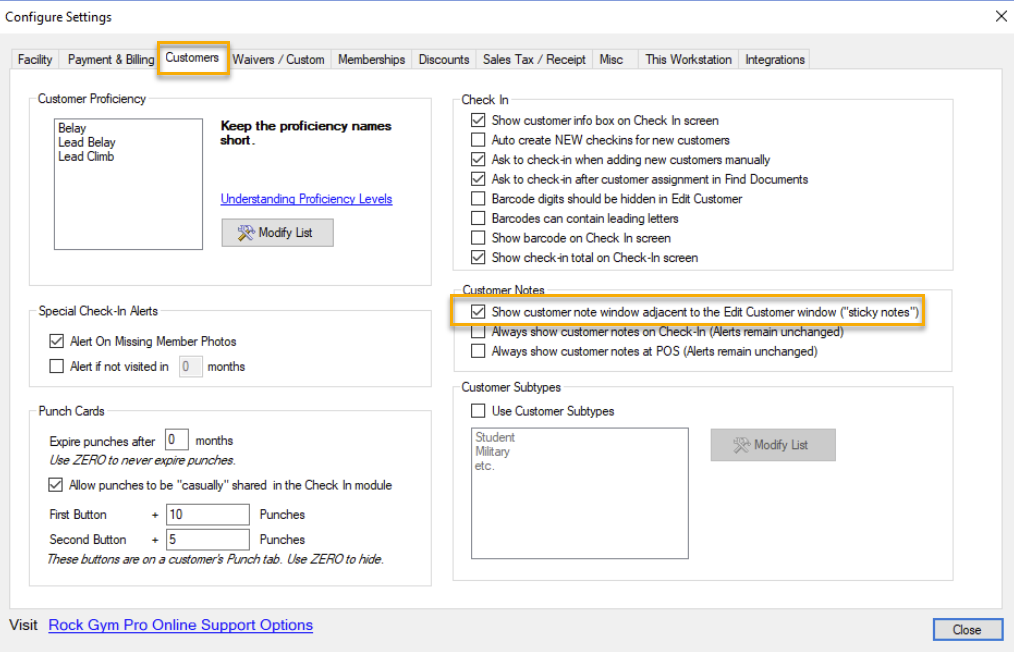The image size is (1014, 652).
Task: Open the Payment & Billing tab
Action: [x=110, y=60]
